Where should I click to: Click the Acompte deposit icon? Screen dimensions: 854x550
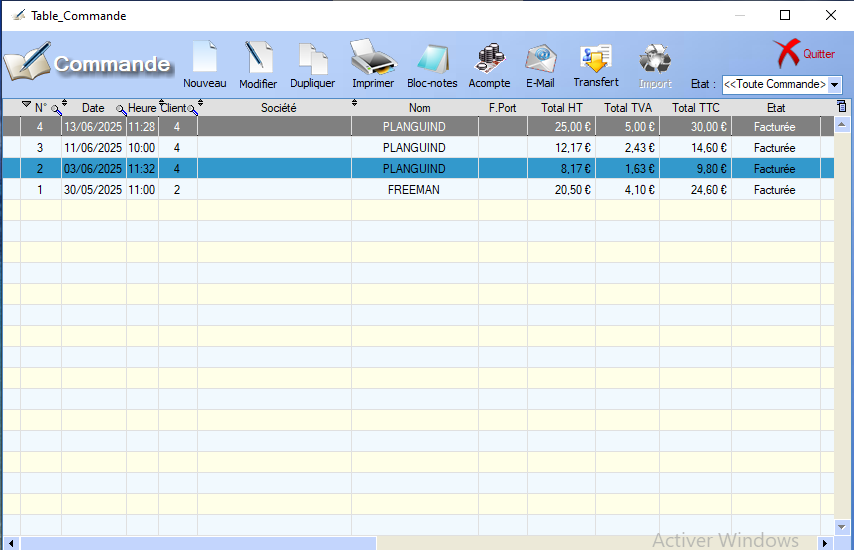click(x=489, y=64)
